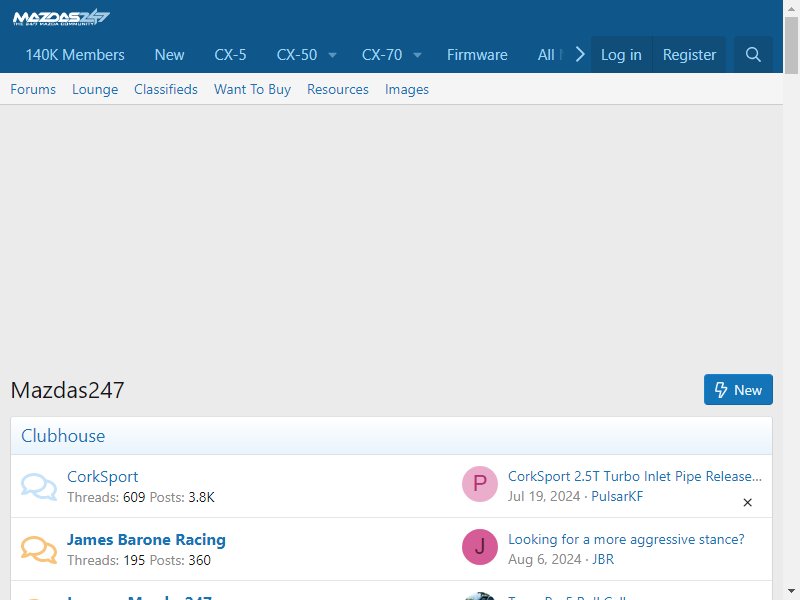Show more navigation items with chevron
Screen dimensions: 800x600
[580, 54]
